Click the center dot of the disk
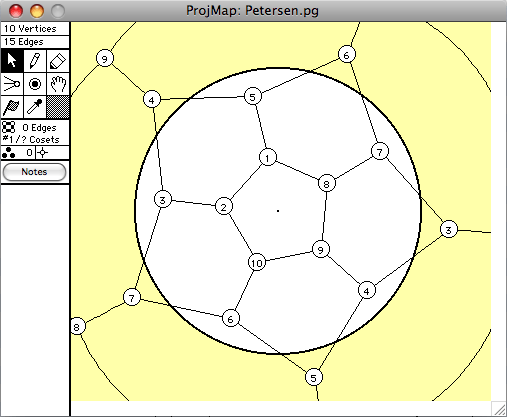The image size is (507, 417). point(278,211)
